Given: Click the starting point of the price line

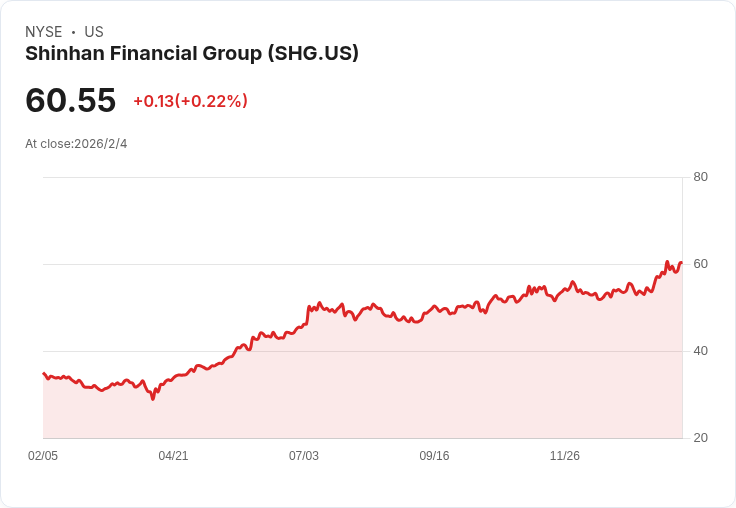Looking at the screenshot, I should tap(43, 373).
